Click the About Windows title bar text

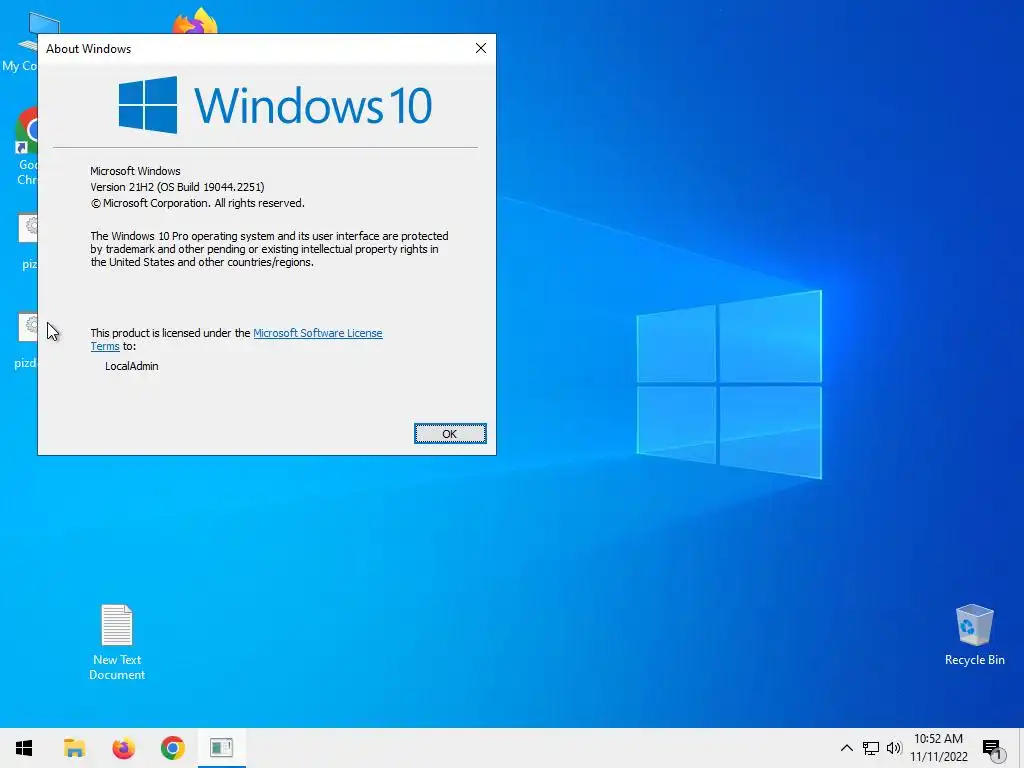(x=88, y=49)
